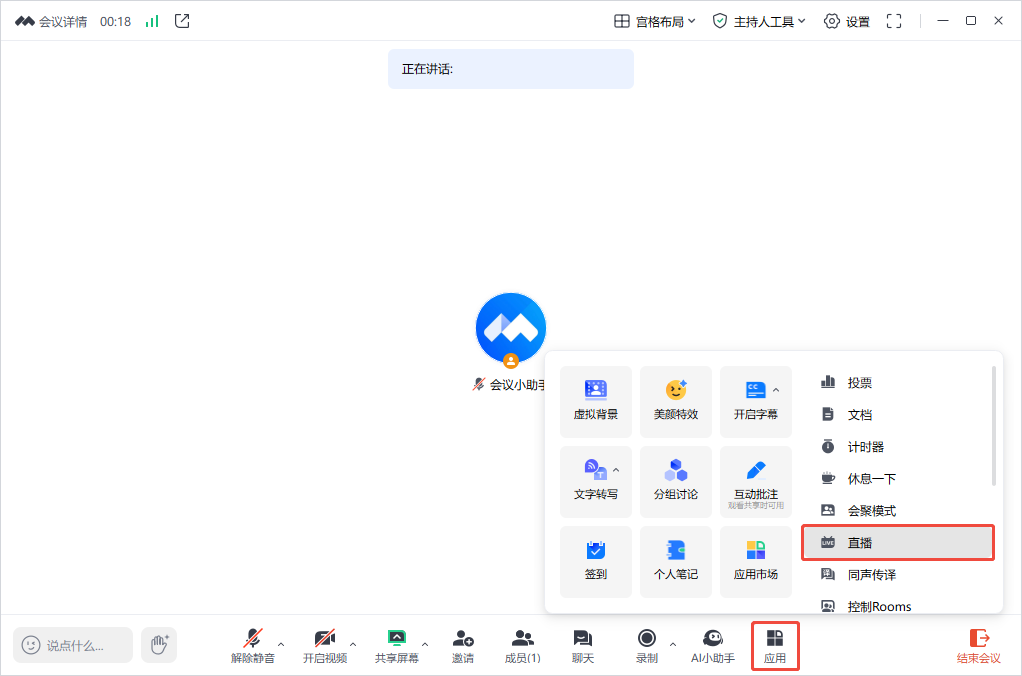Turn on camera with 开启视频
This screenshot has height=676, width=1022.
pyautogui.click(x=325, y=646)
